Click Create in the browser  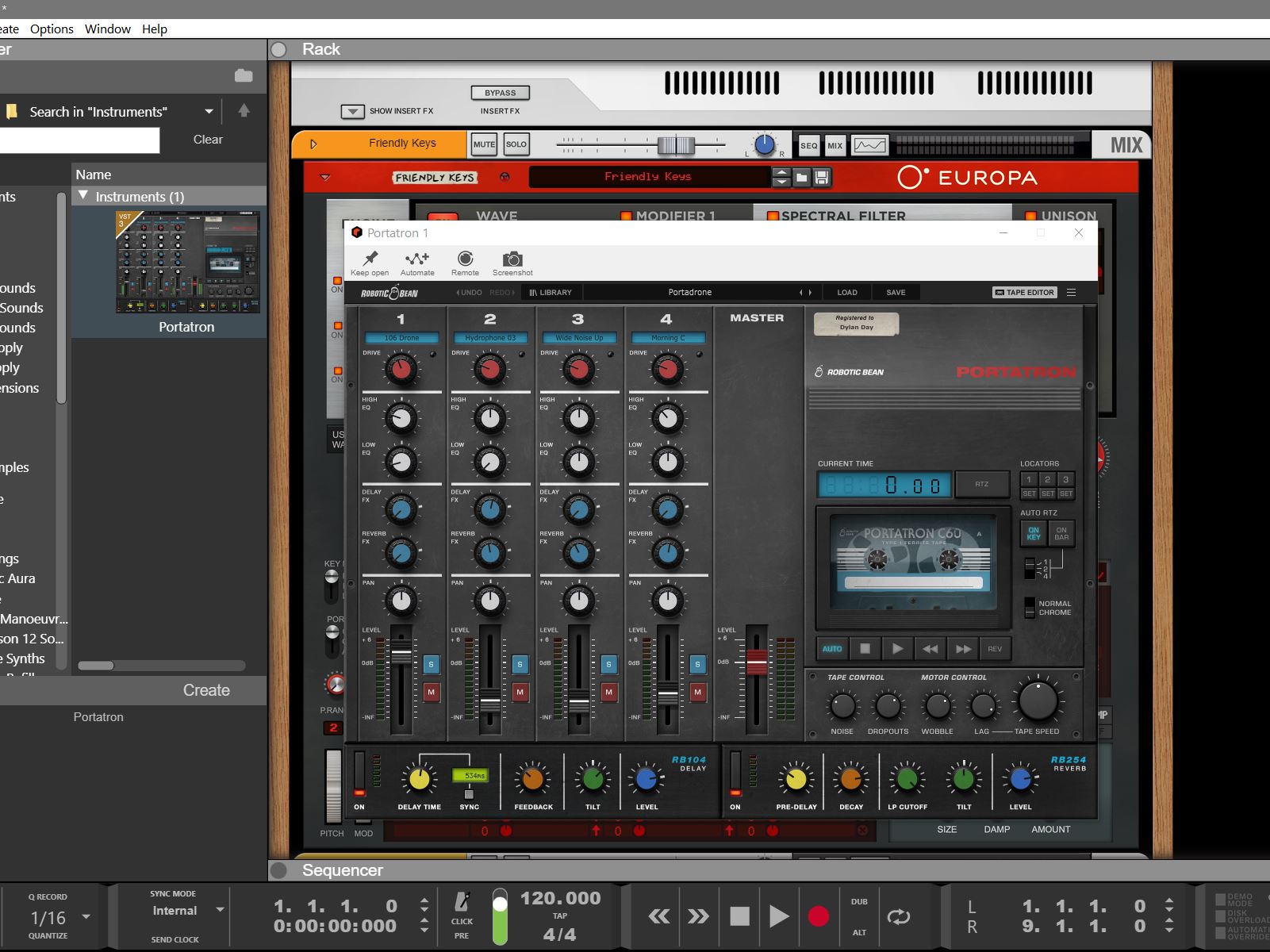point(206,690)
